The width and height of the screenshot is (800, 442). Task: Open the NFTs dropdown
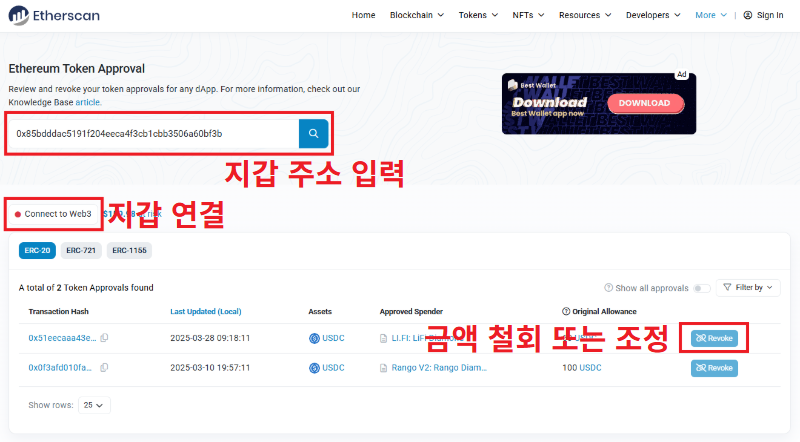click(528, 15)
